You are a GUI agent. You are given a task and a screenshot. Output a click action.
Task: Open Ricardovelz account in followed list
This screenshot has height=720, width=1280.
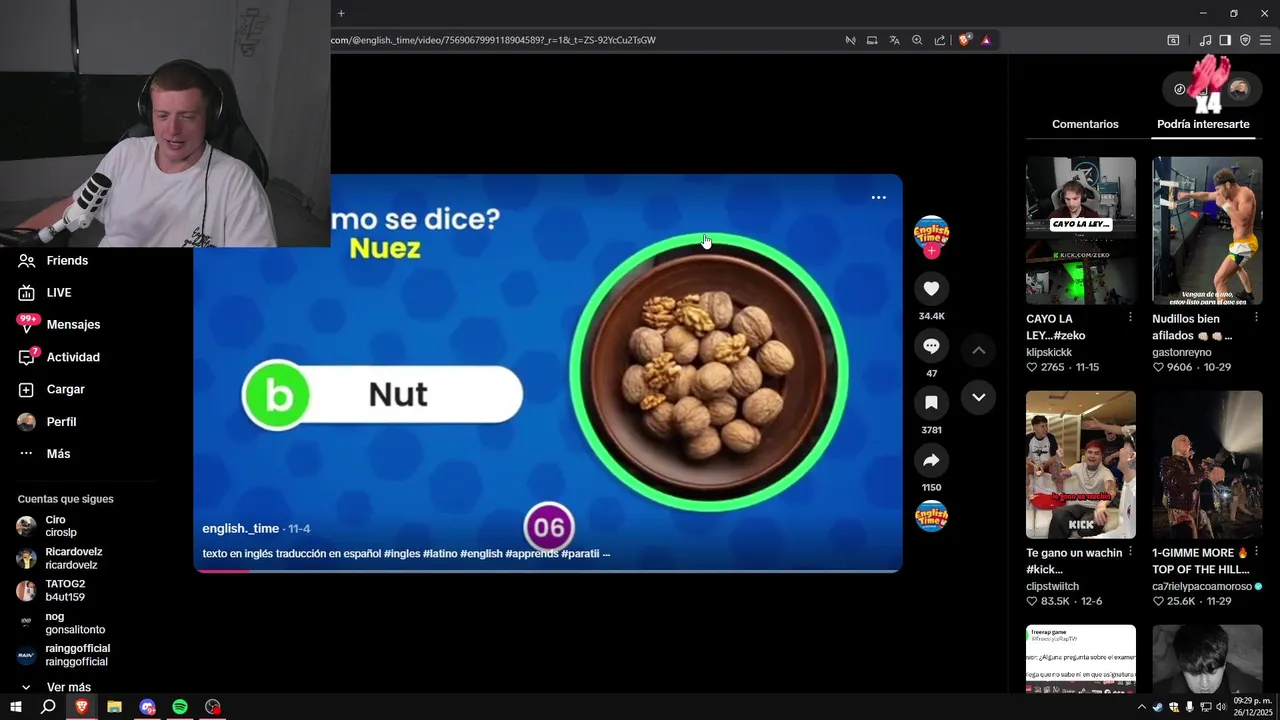tap(60, 558)
